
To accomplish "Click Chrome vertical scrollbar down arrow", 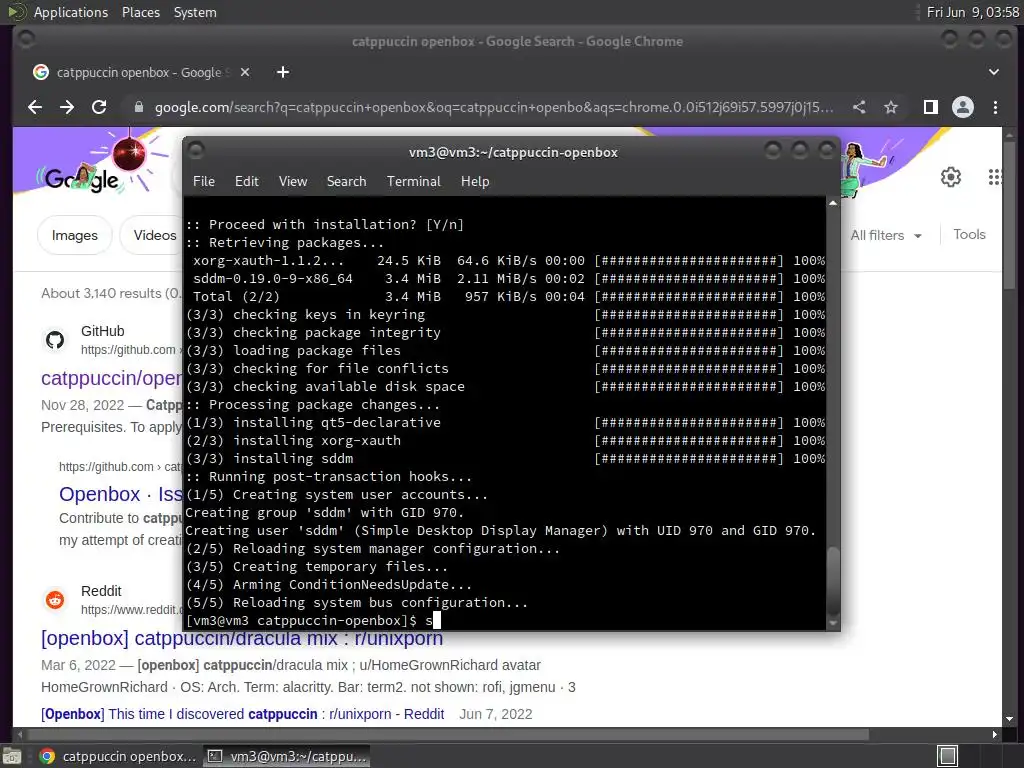I will tap(1010, 719).
